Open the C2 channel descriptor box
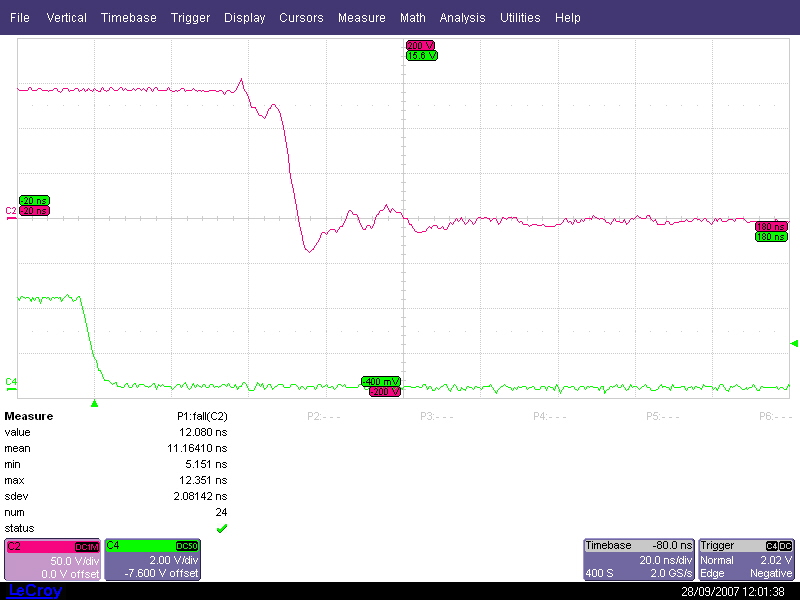Image resolution: width=800 pixels, height=600 pixels. tap(53, 560)
